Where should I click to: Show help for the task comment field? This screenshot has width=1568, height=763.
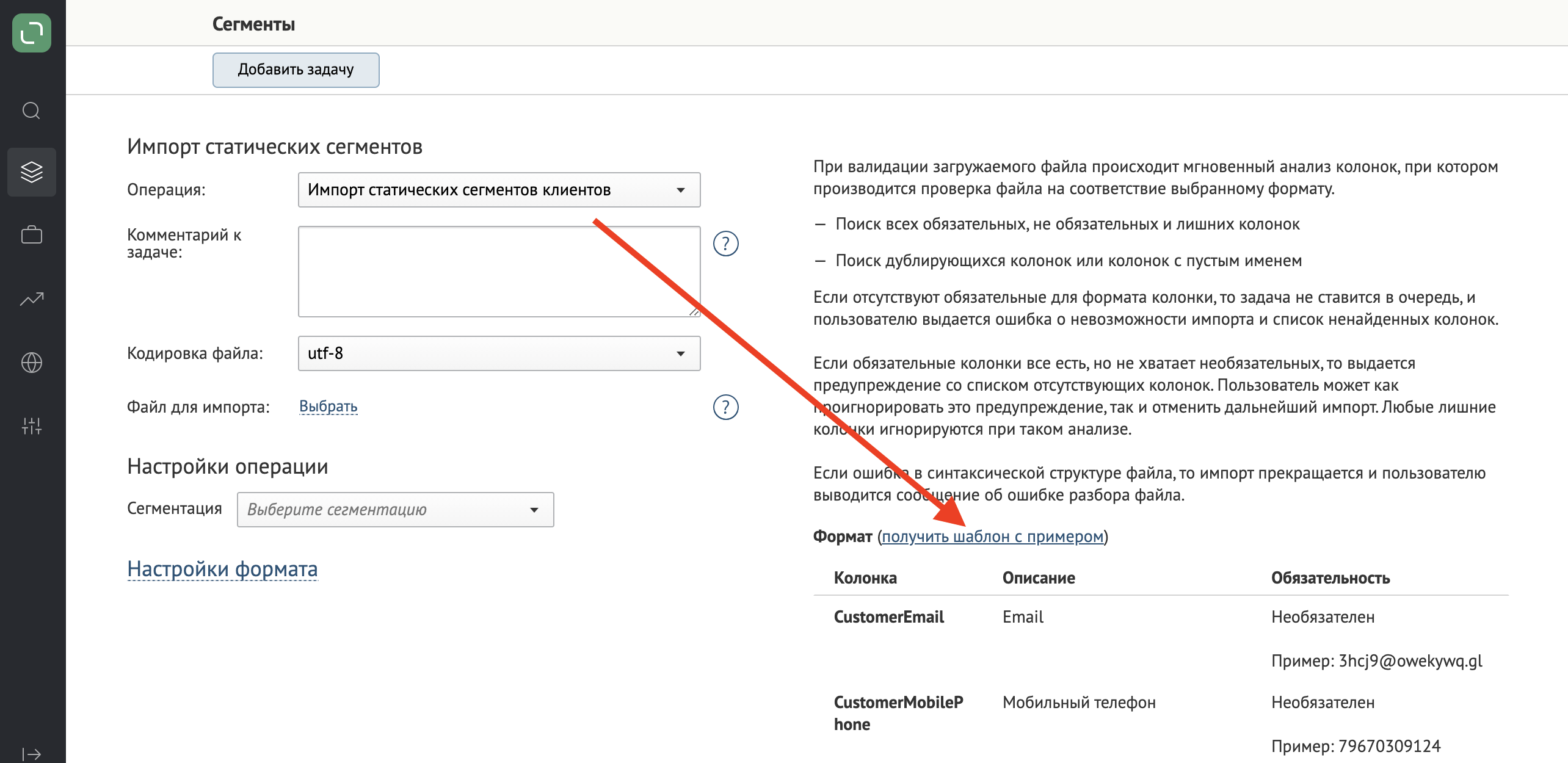[725, 244]
